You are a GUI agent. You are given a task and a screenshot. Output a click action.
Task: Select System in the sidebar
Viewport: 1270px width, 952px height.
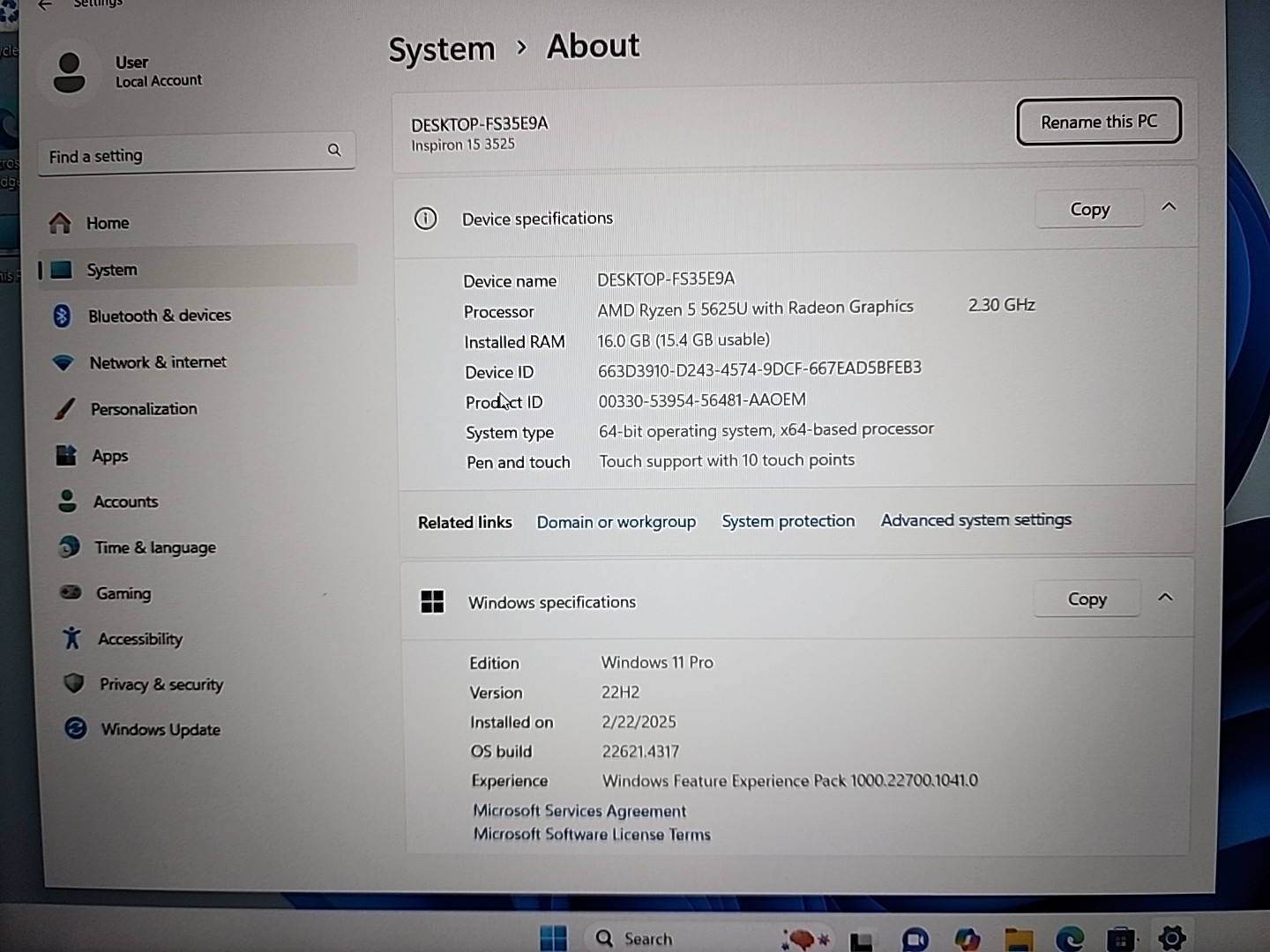point(198,269)
